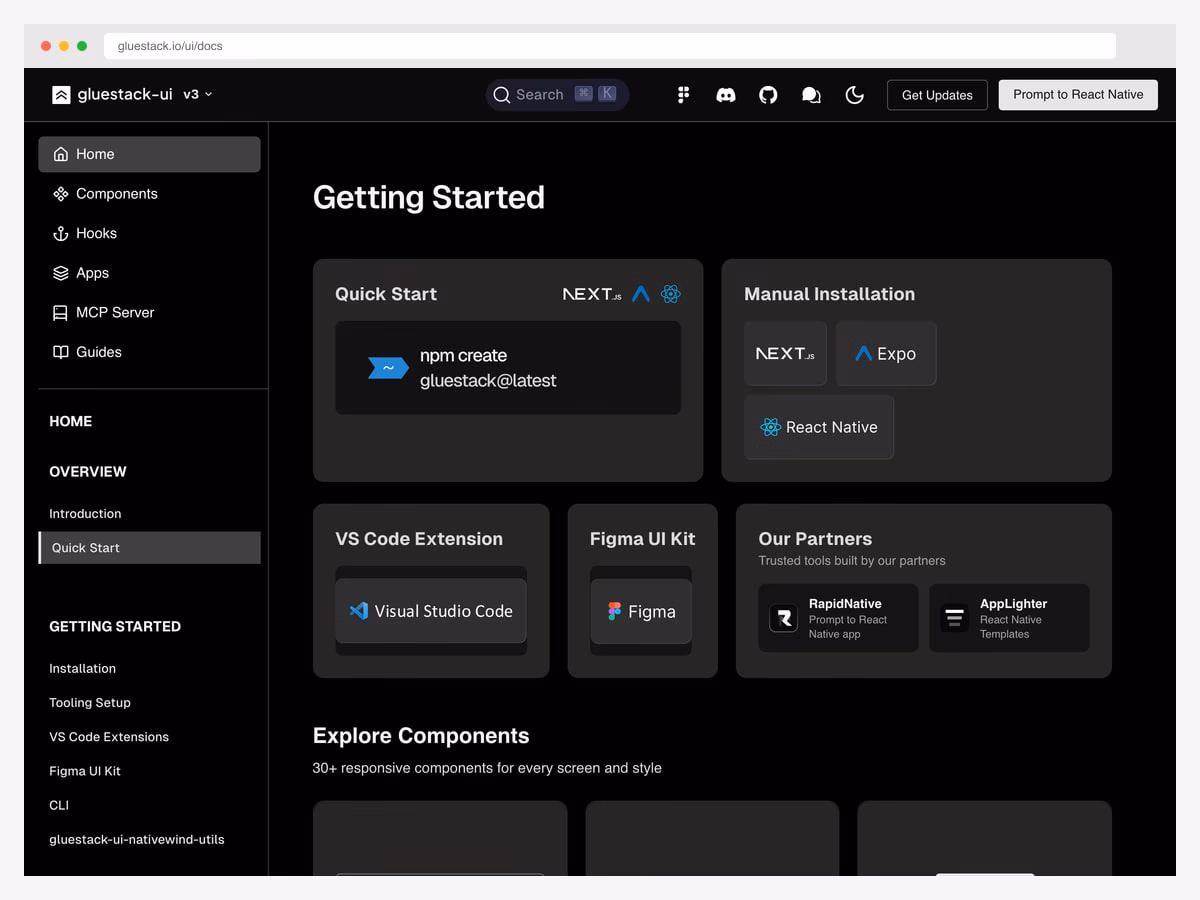1200x900 pixels.
Task: Click the Getting Started heading
Action: coord(429,197)
